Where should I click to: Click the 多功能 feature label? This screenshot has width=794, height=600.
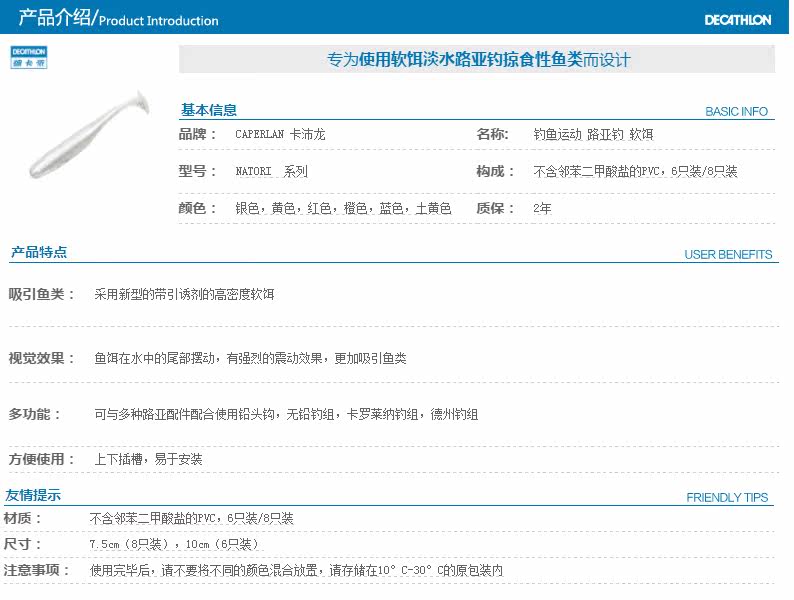(34, 414)
